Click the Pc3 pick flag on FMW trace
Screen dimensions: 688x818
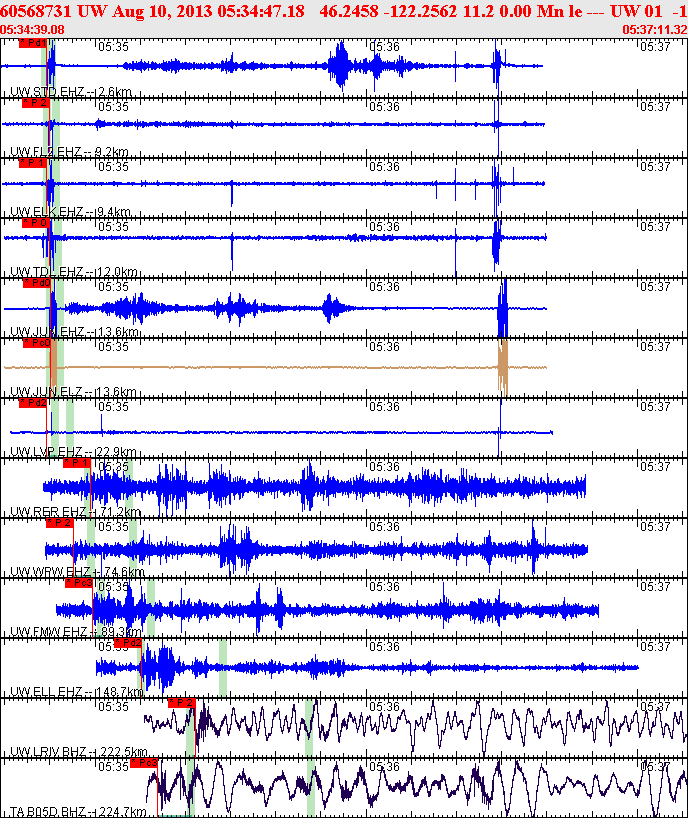79,583
